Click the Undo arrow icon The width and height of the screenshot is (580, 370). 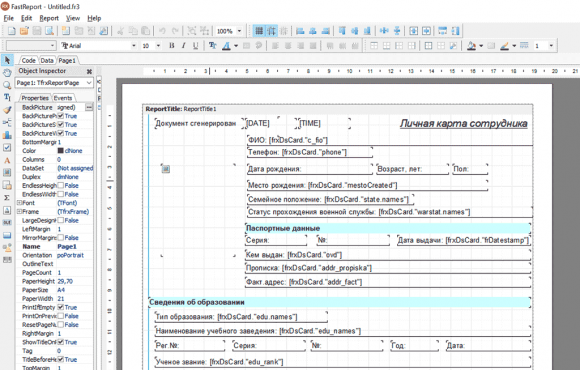tap(162, 31)
